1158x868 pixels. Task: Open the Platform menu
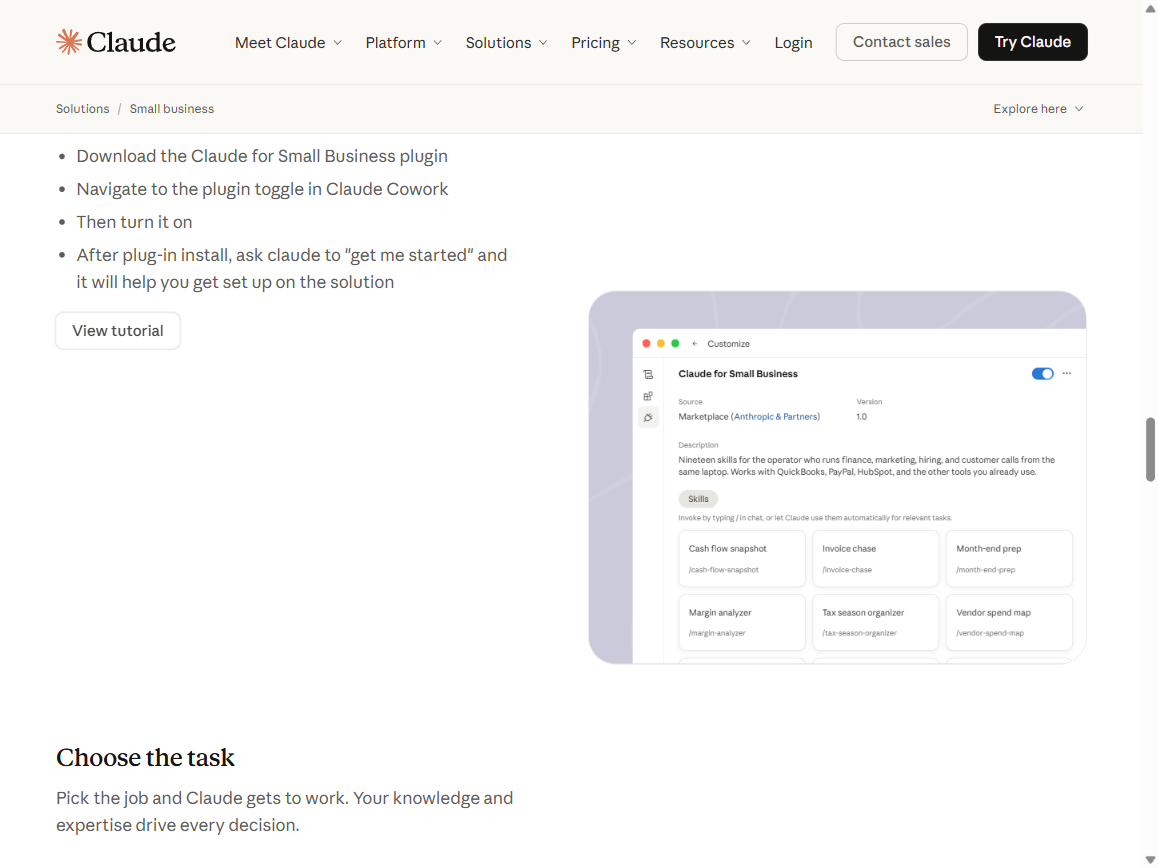[403, 43]
